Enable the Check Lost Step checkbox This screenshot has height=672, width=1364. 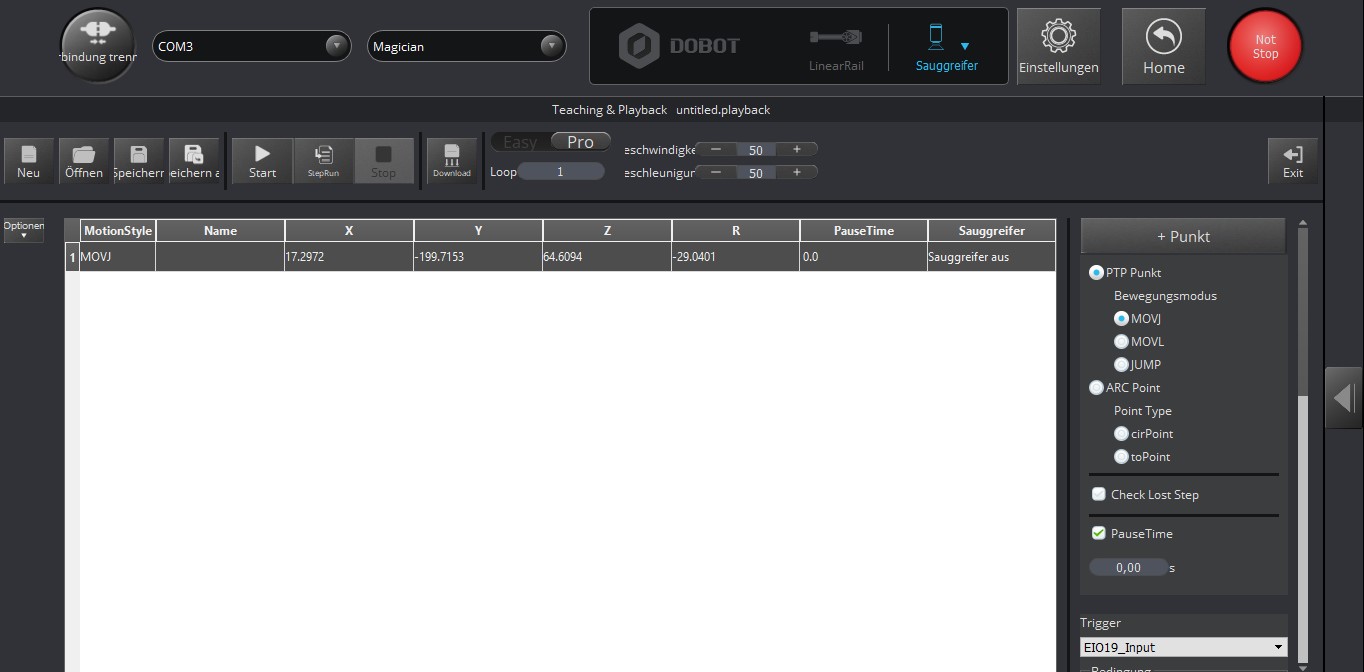pyautogui.click(x=1099, y=494)
